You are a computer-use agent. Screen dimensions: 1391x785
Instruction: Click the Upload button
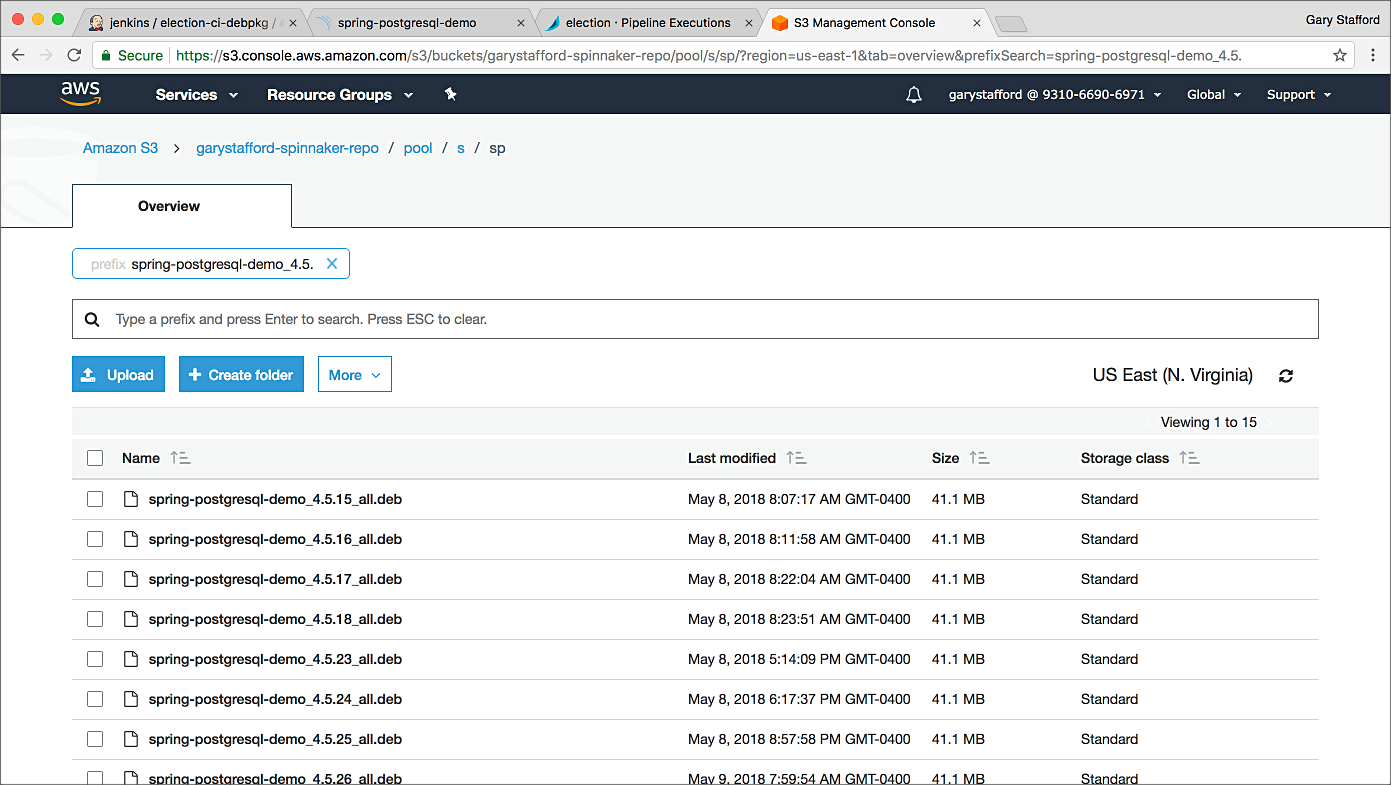(118, 375)
